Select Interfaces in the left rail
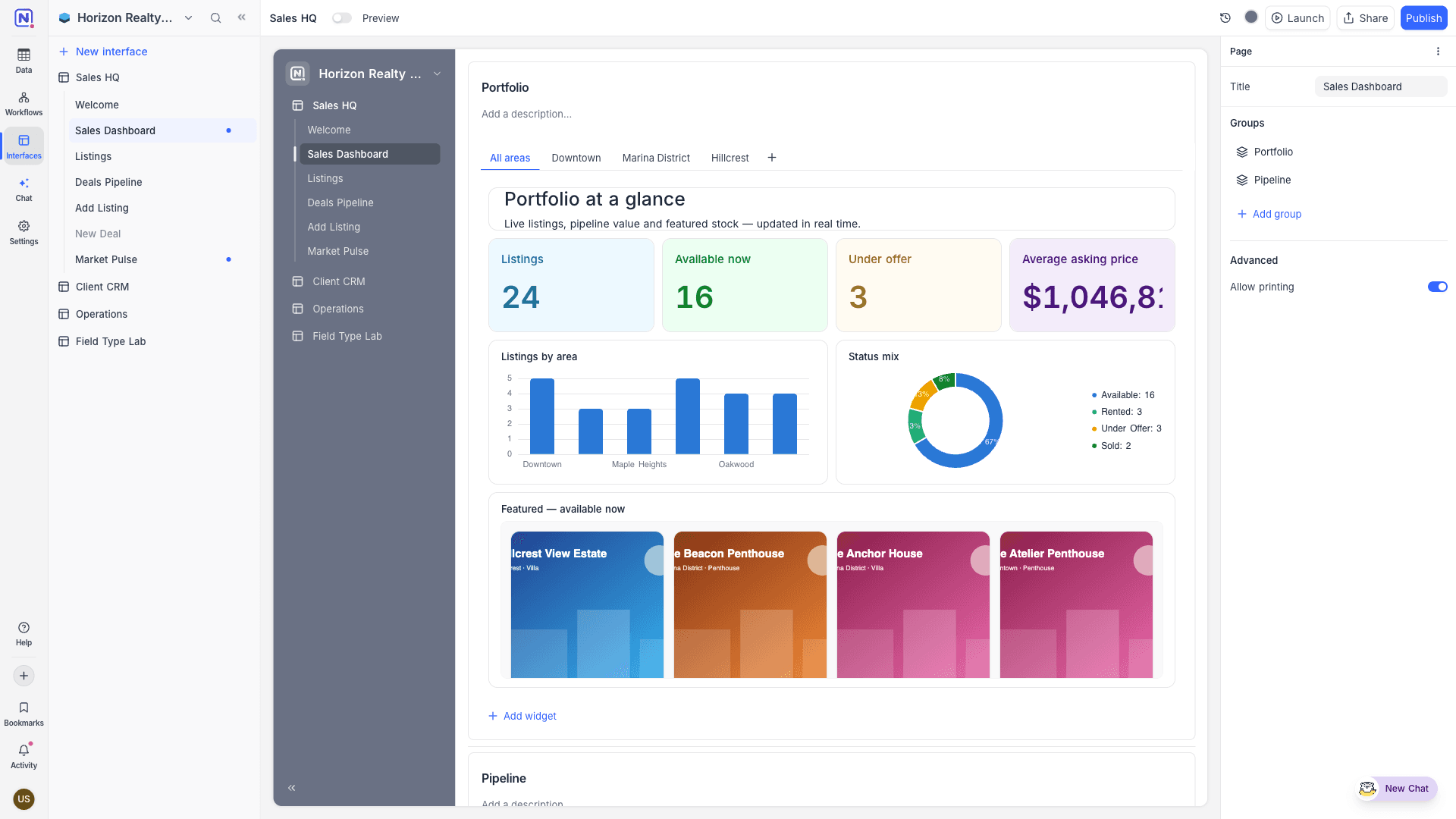The width and height of the screenshot is (1456, 819). click(x=24, y=146)
